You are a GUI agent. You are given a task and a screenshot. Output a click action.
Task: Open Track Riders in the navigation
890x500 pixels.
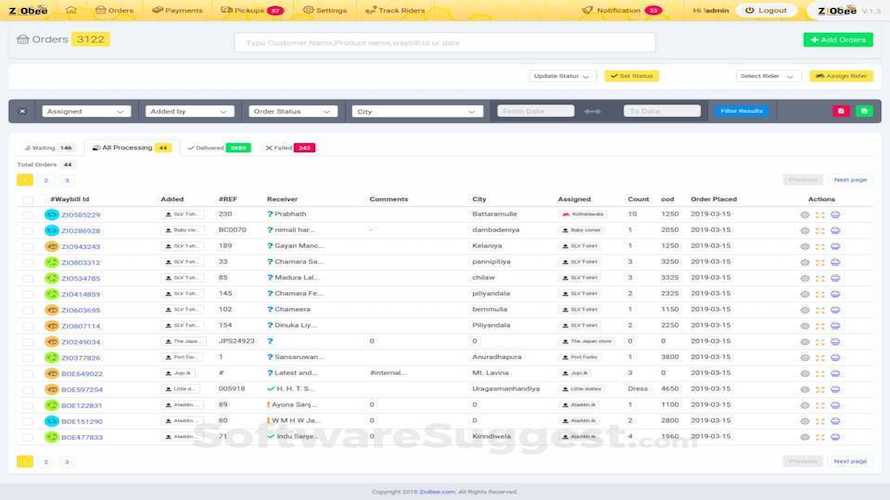tap(395, 10)
